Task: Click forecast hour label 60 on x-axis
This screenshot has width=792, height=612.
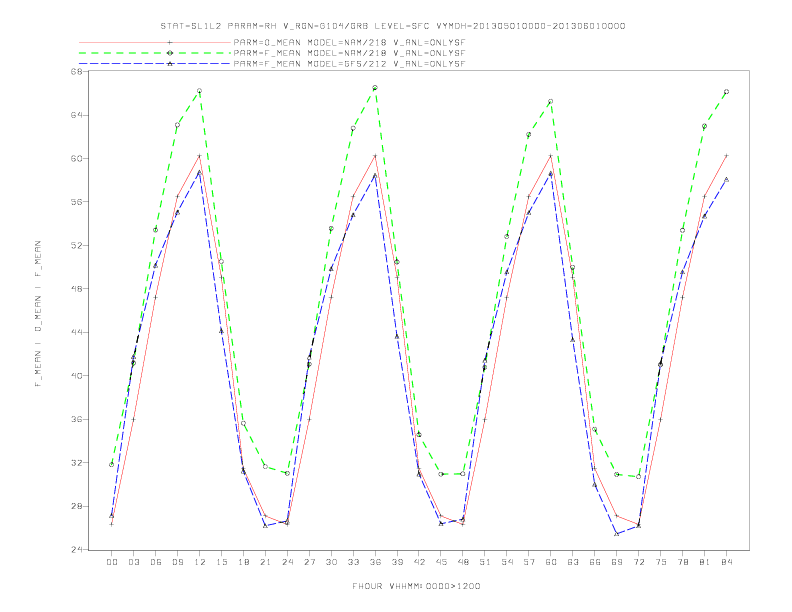Action: 551,562
